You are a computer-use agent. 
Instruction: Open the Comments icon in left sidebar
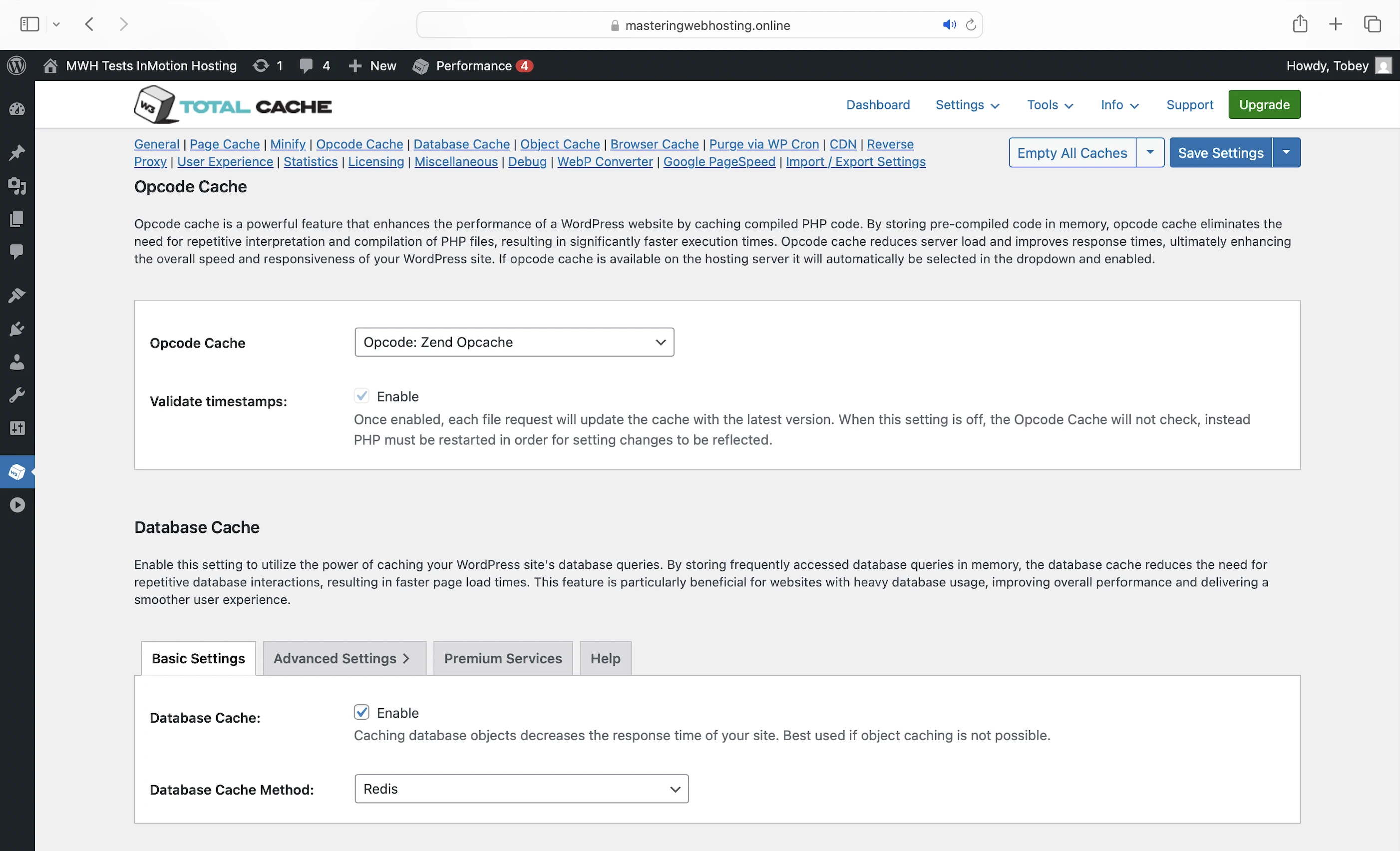pos(17,251)
